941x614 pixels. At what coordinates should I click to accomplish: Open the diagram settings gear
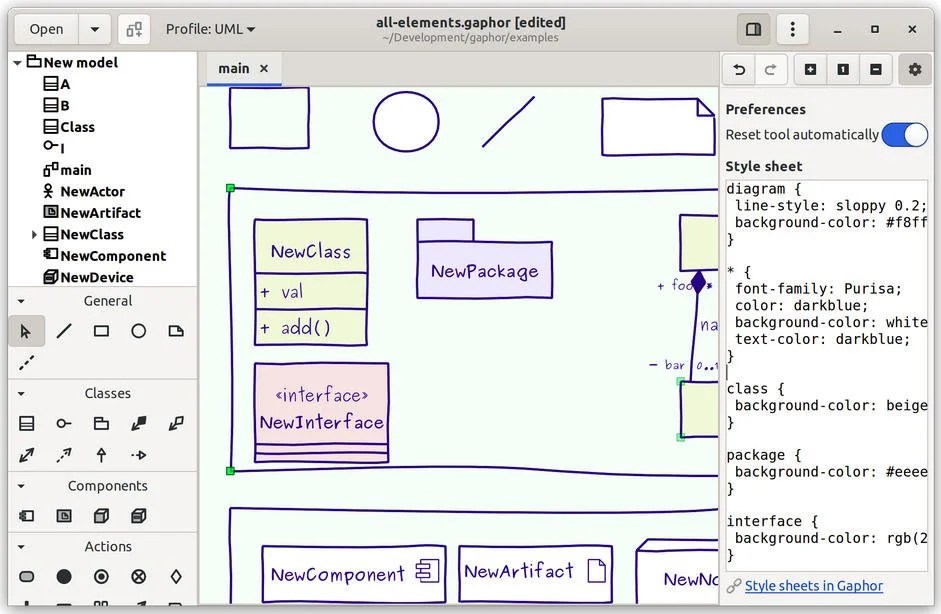coord(912,69)
